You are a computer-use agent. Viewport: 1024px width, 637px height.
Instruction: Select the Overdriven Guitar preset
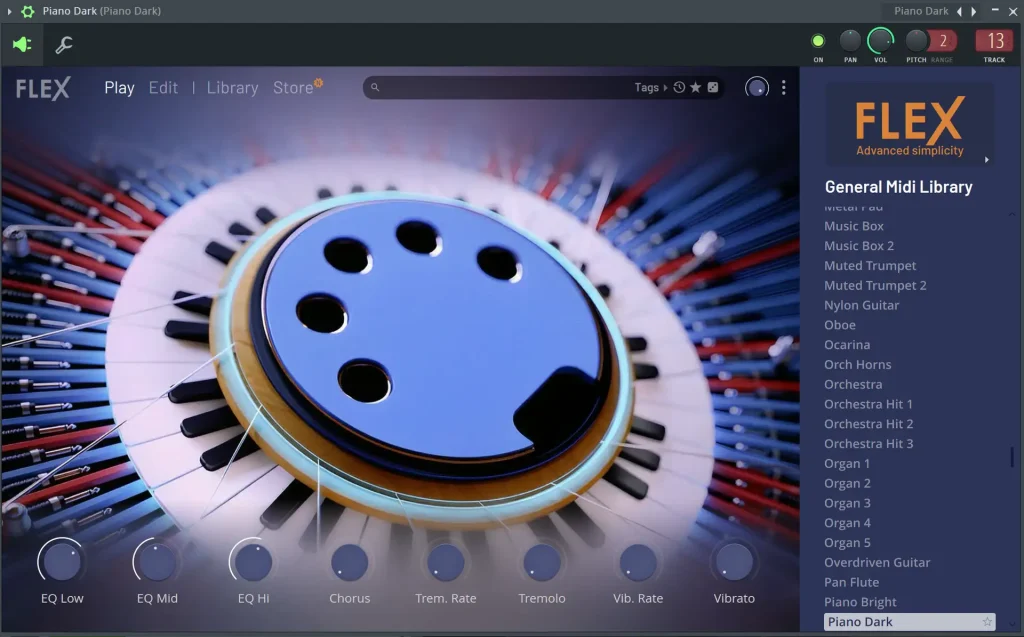pos(877,563)
